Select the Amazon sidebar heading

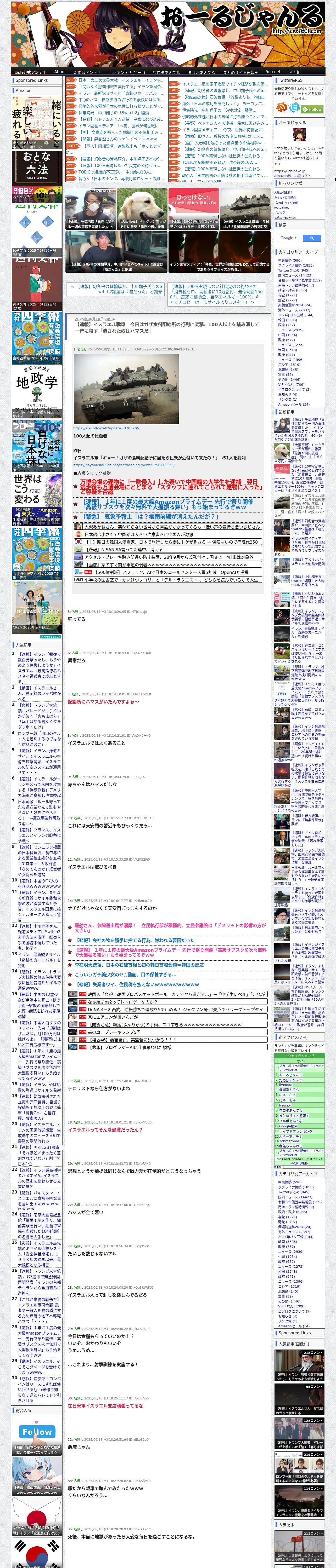click(23, 90)
